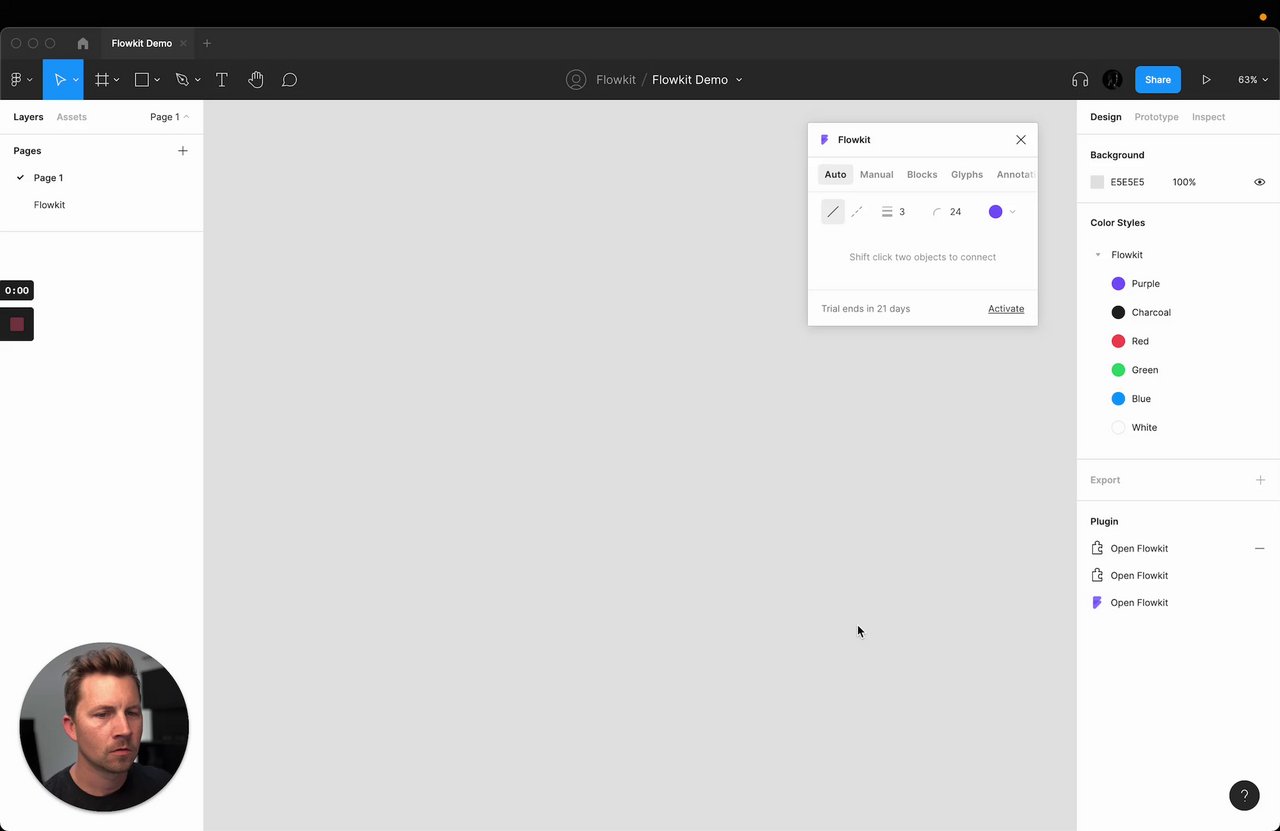The image size is (1280, 831).
Task: Toggle background visibility eye icon
Action: (1260, 182)
